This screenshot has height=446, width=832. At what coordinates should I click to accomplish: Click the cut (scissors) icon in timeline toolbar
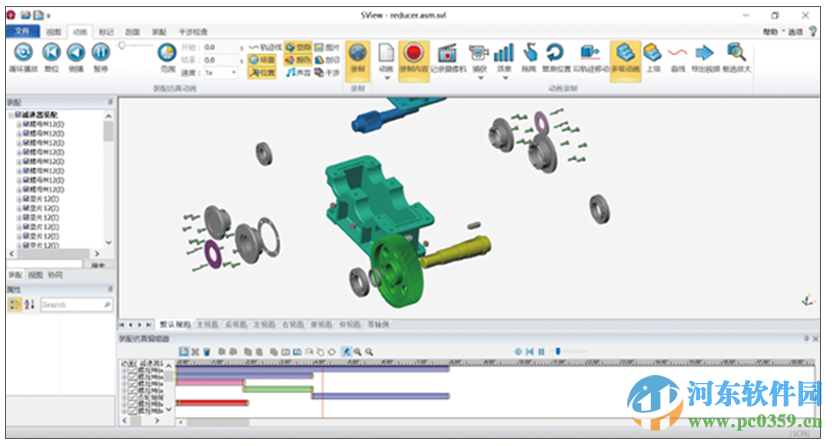(x=195, y=352)
